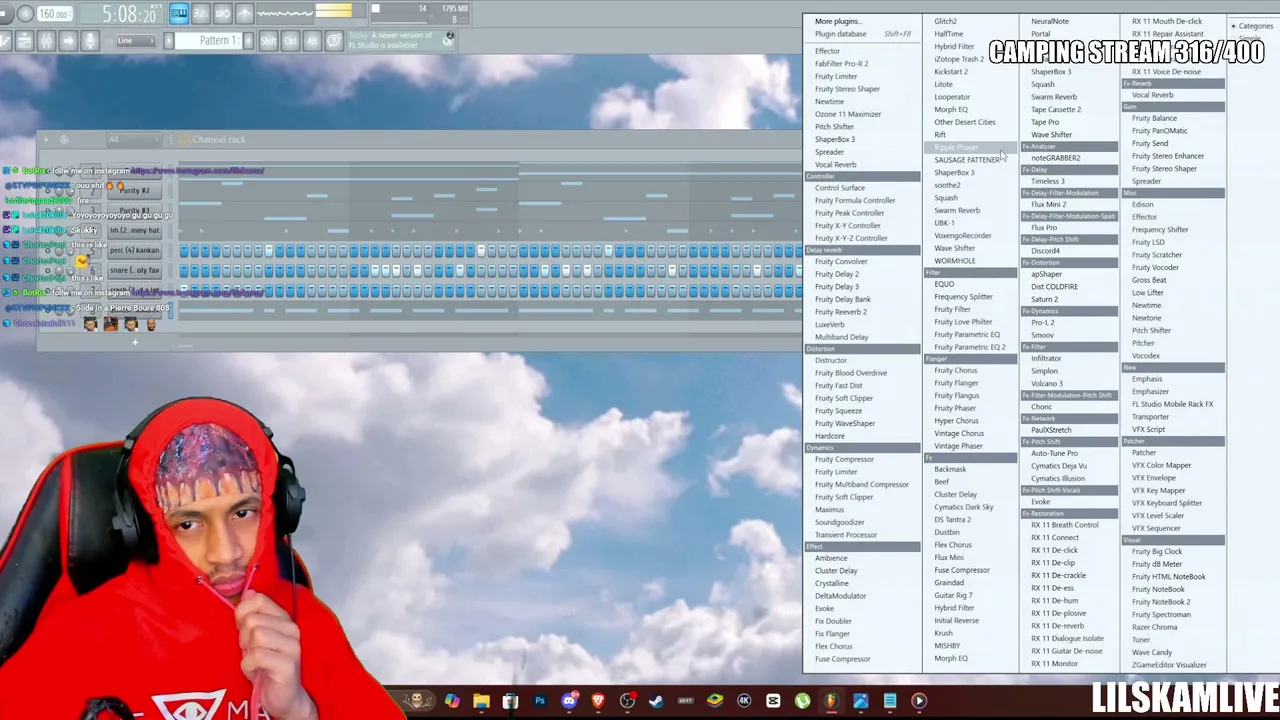
Task: Open the playlist view icon in toolbar
Action: [24, 41]
